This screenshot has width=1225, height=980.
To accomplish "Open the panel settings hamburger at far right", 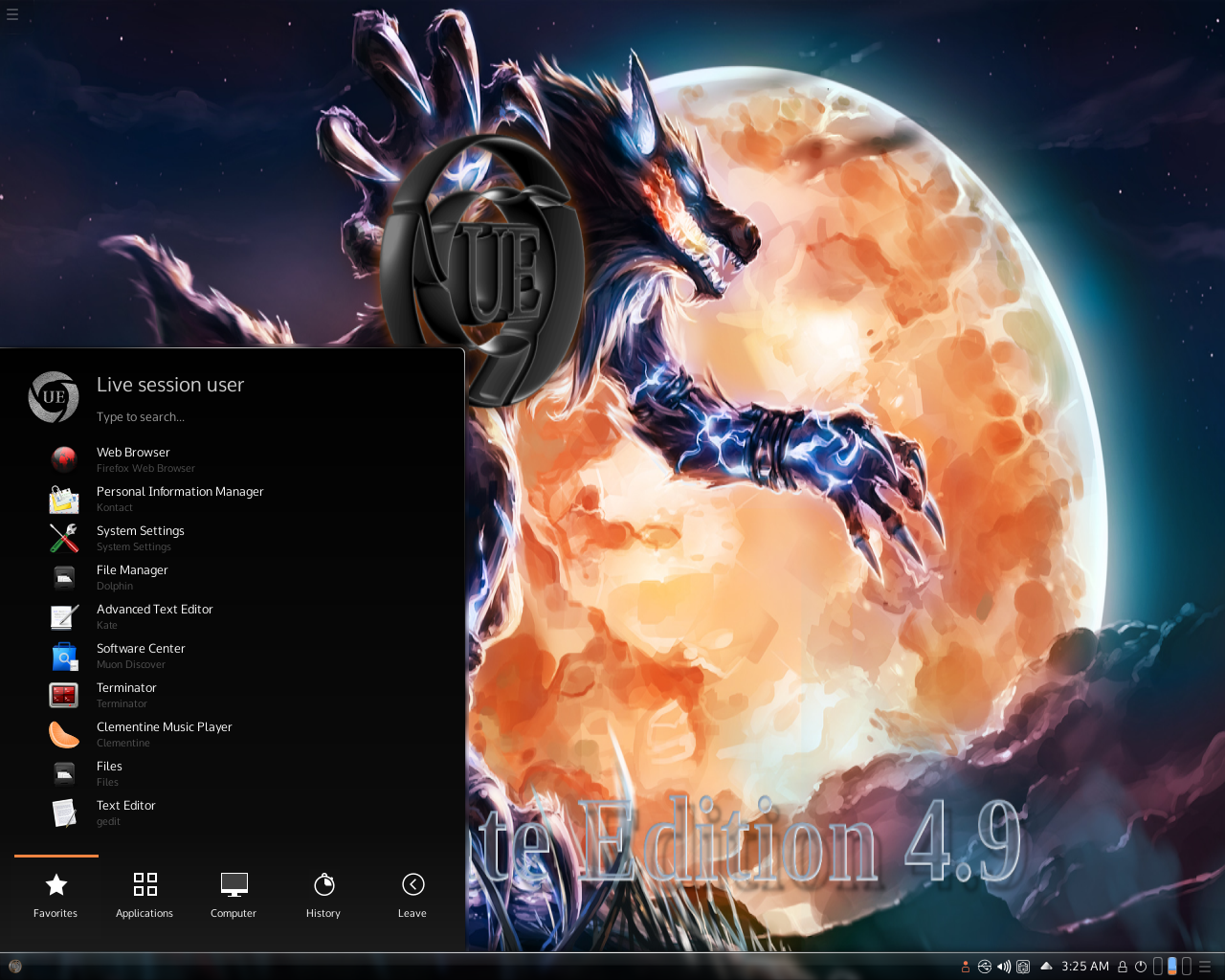I will 1205,967.
